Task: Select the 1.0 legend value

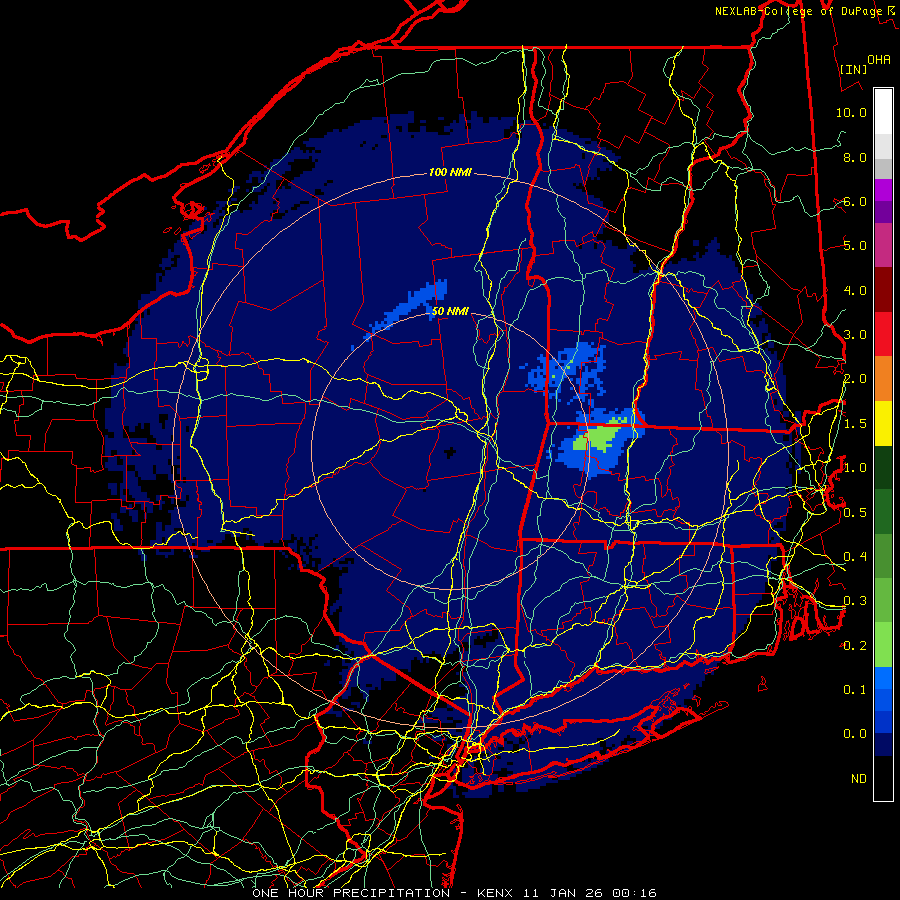Action: 855,468
